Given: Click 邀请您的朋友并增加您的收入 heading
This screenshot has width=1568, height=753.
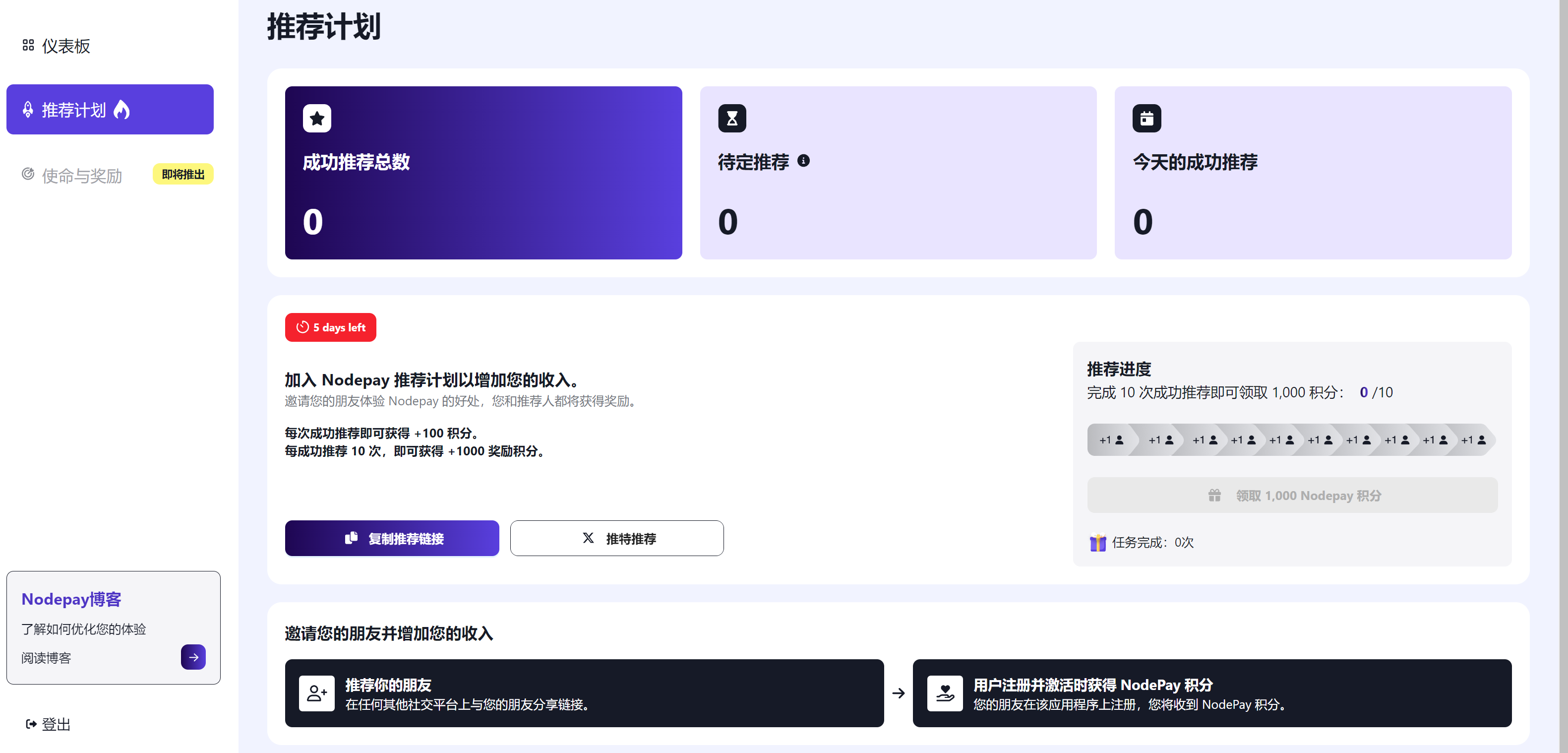Looking at the screenshot, I should click(x=389, y=633).
